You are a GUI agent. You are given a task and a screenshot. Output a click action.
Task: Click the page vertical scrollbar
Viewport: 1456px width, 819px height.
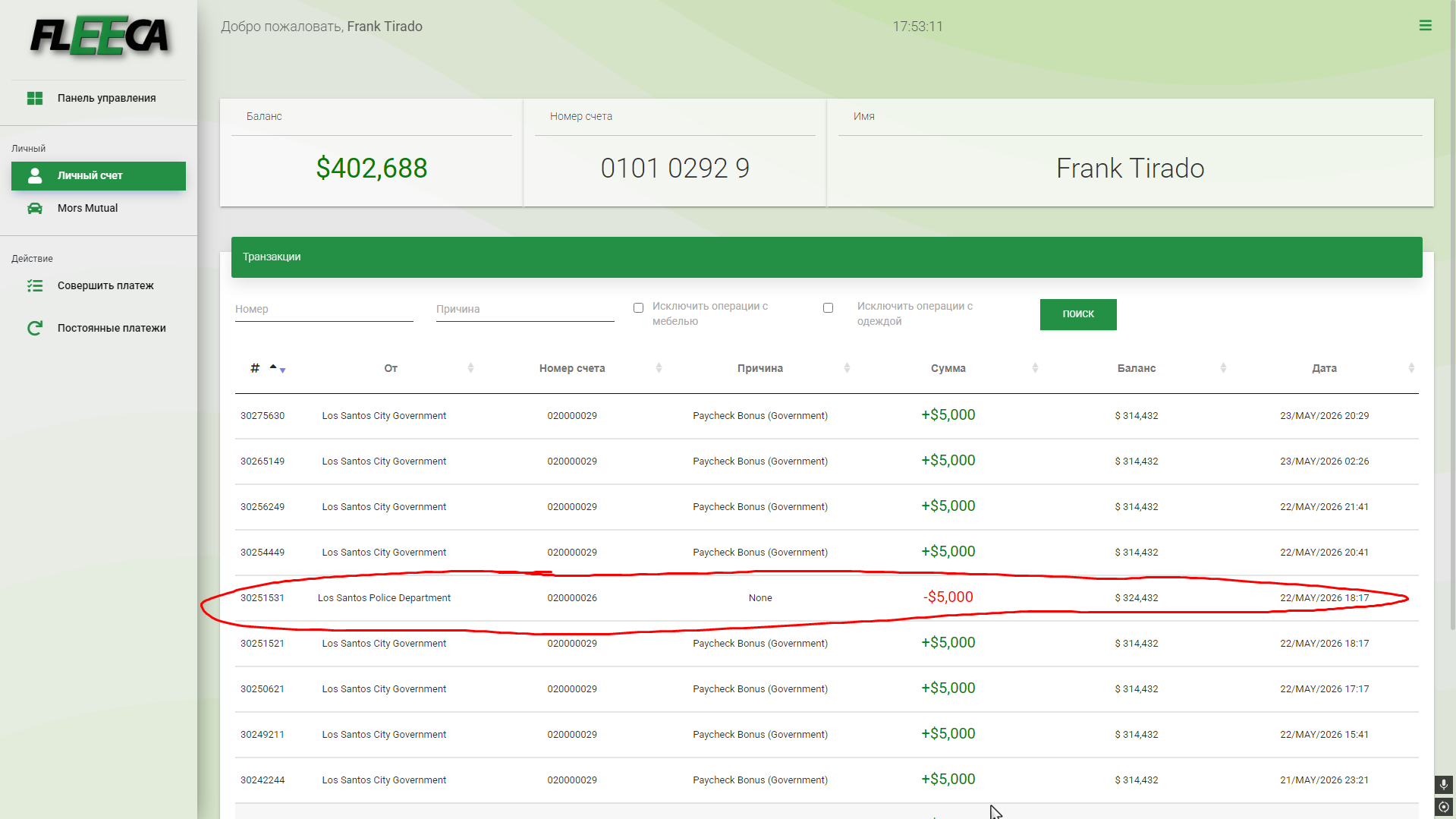tap(1451, 315)
